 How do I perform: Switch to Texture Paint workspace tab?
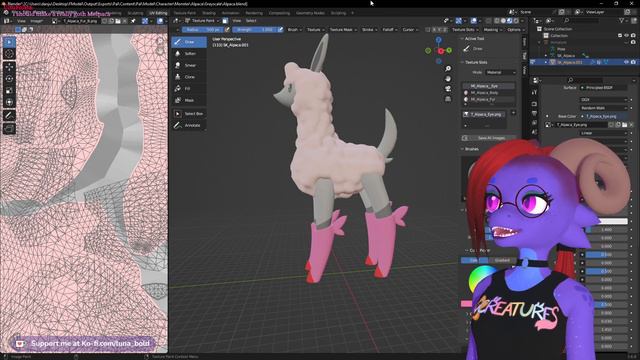(185, 13)
